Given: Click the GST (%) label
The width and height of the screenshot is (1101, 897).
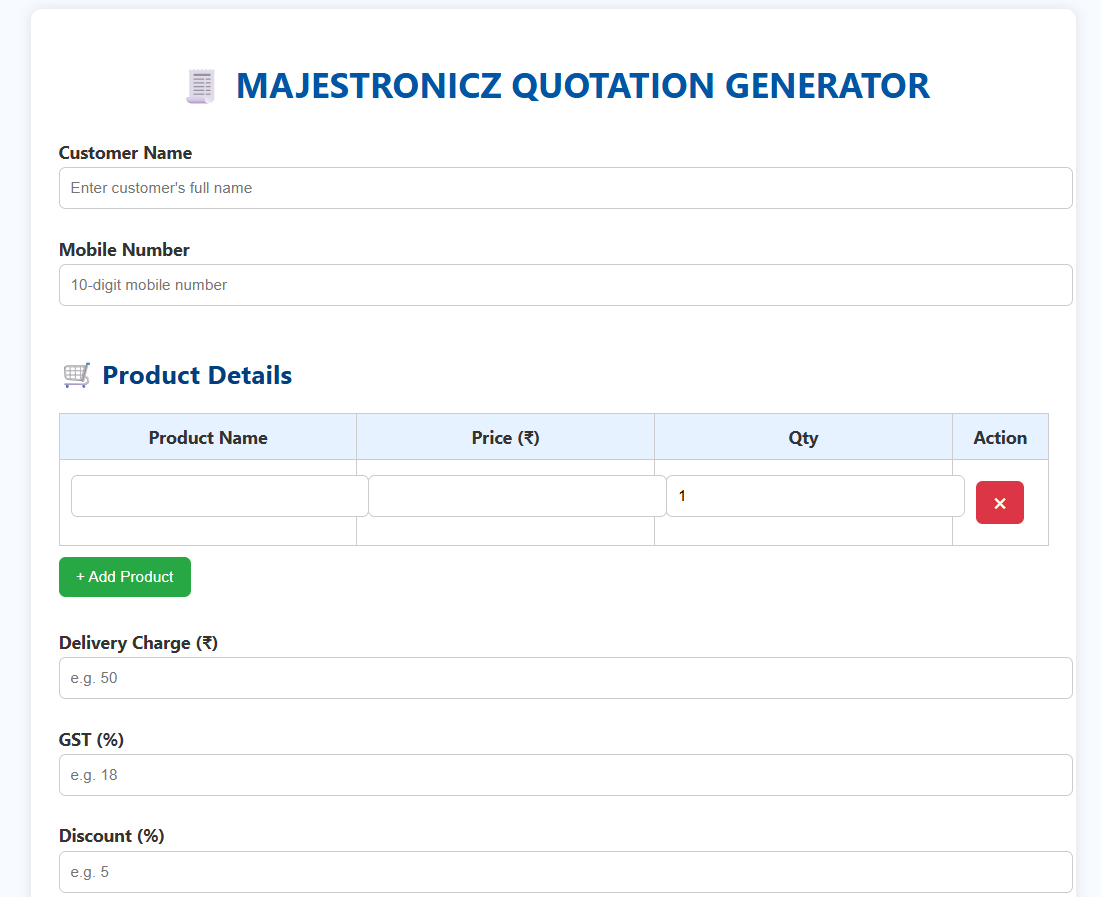Looking at the screenshot, I should coord(91,740).
